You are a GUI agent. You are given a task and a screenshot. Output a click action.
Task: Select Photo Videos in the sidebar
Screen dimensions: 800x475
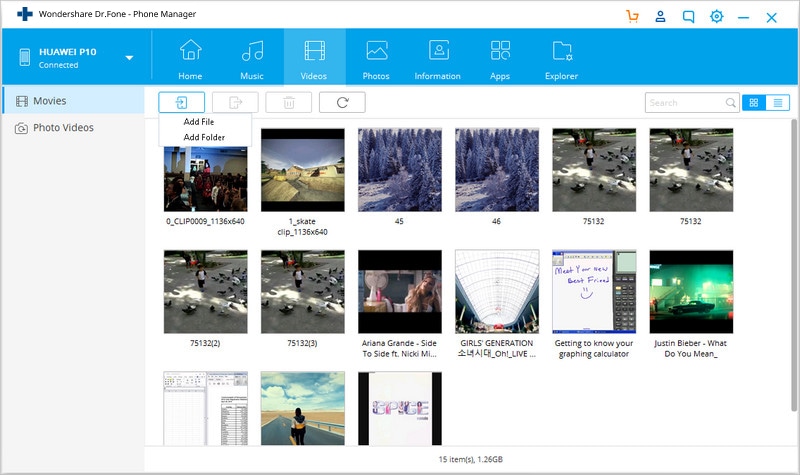tap(73, 128)
